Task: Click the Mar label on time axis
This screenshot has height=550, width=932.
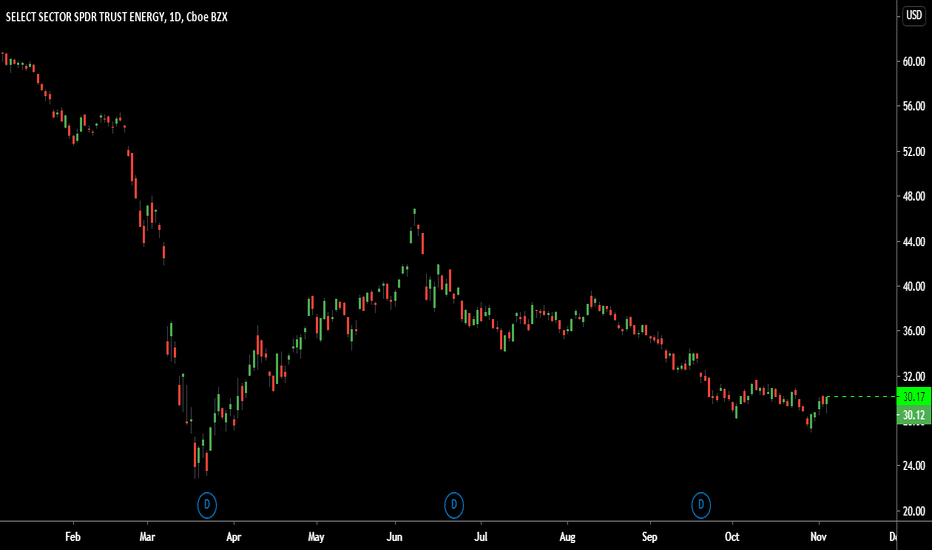Action: pos(147,537)
